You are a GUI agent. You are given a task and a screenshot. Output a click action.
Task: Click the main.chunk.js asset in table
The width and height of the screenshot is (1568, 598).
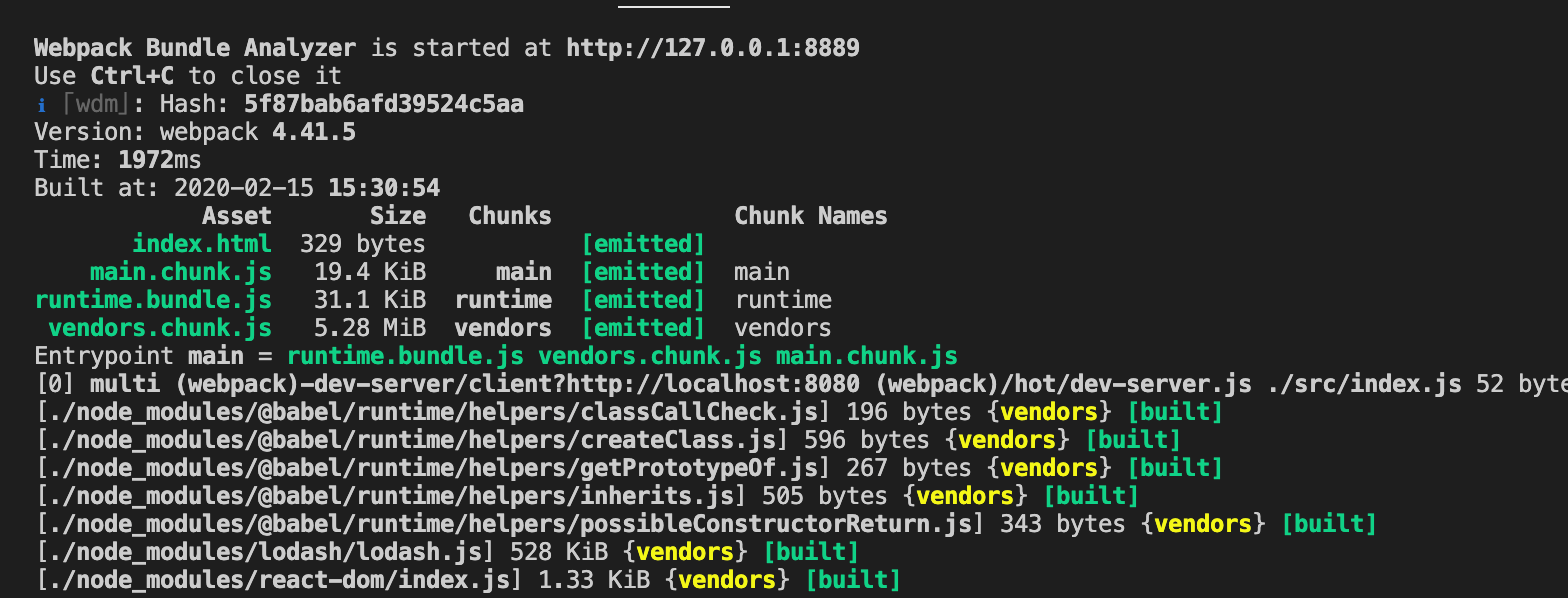coord(180,272)
